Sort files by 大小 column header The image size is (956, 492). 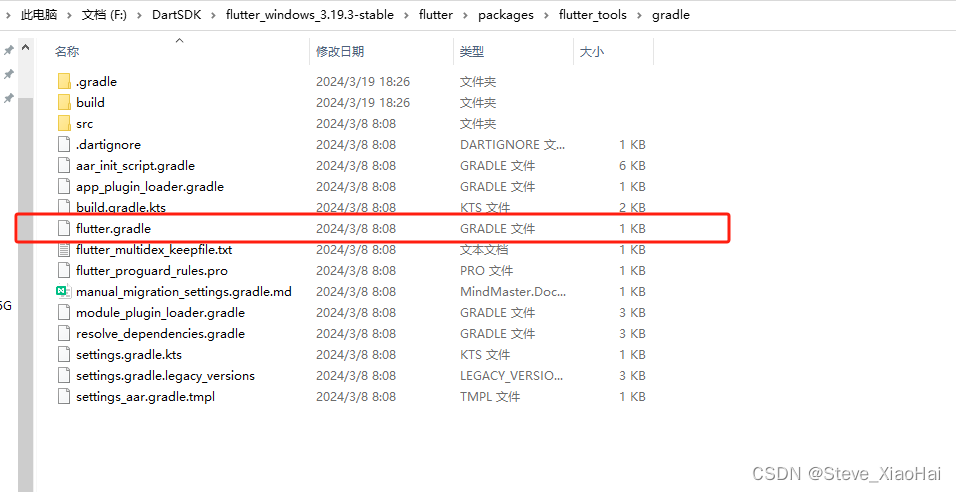(x=592, y=52)
